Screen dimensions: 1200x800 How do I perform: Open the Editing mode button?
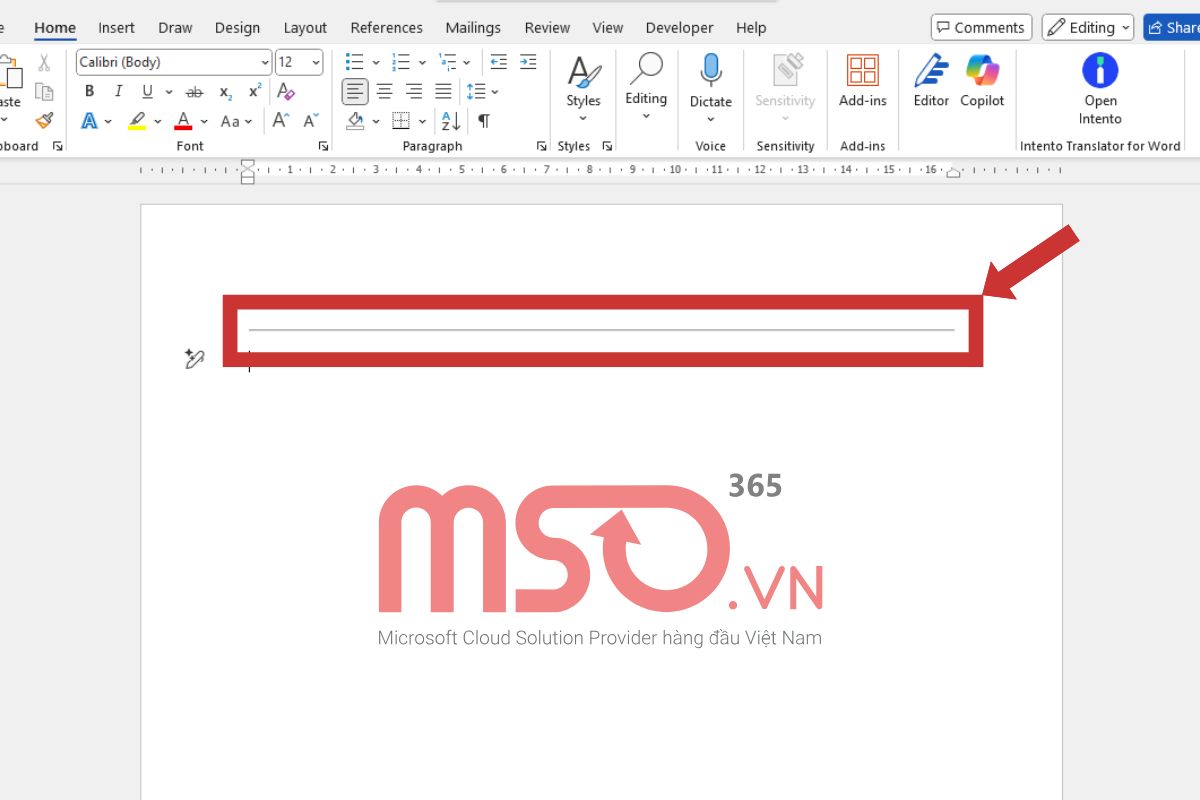pos(1089,27)
